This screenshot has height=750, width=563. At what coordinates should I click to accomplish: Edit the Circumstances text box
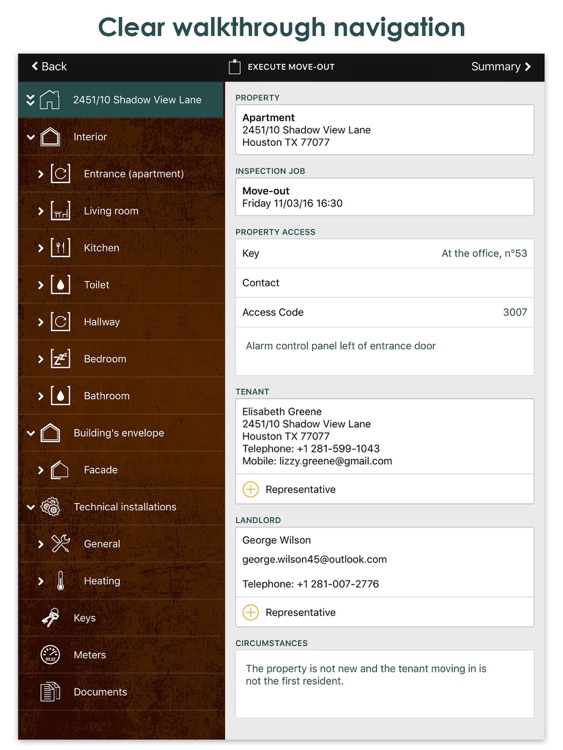(385, 684)
